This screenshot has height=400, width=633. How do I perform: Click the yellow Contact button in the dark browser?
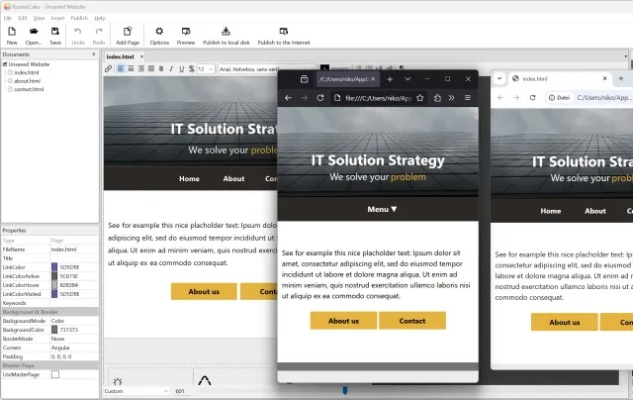[x=412, y=321]
